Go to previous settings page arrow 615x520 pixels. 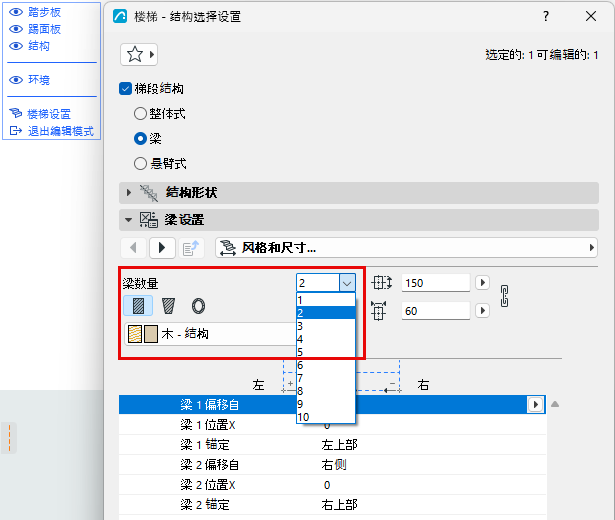(x=133, y=248)
